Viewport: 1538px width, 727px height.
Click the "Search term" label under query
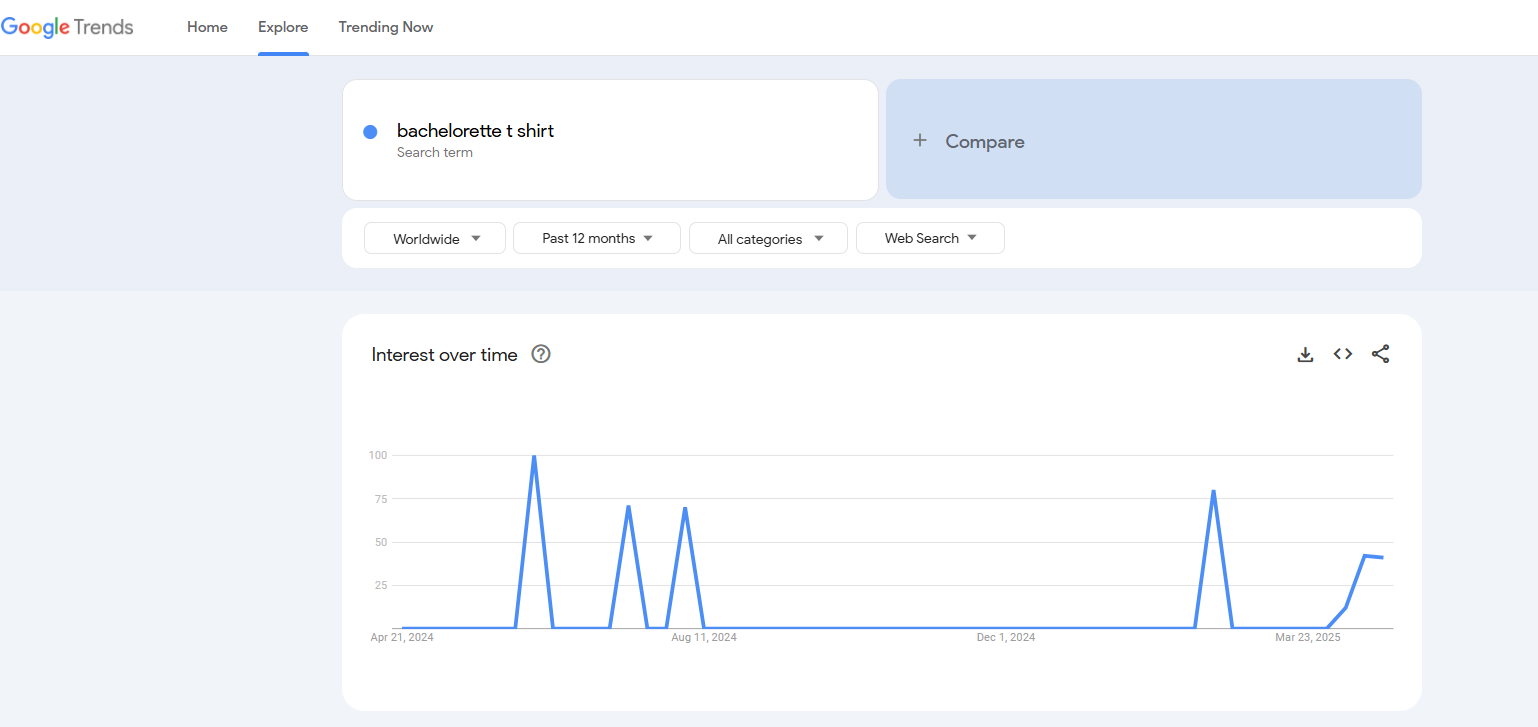[435, 153]
